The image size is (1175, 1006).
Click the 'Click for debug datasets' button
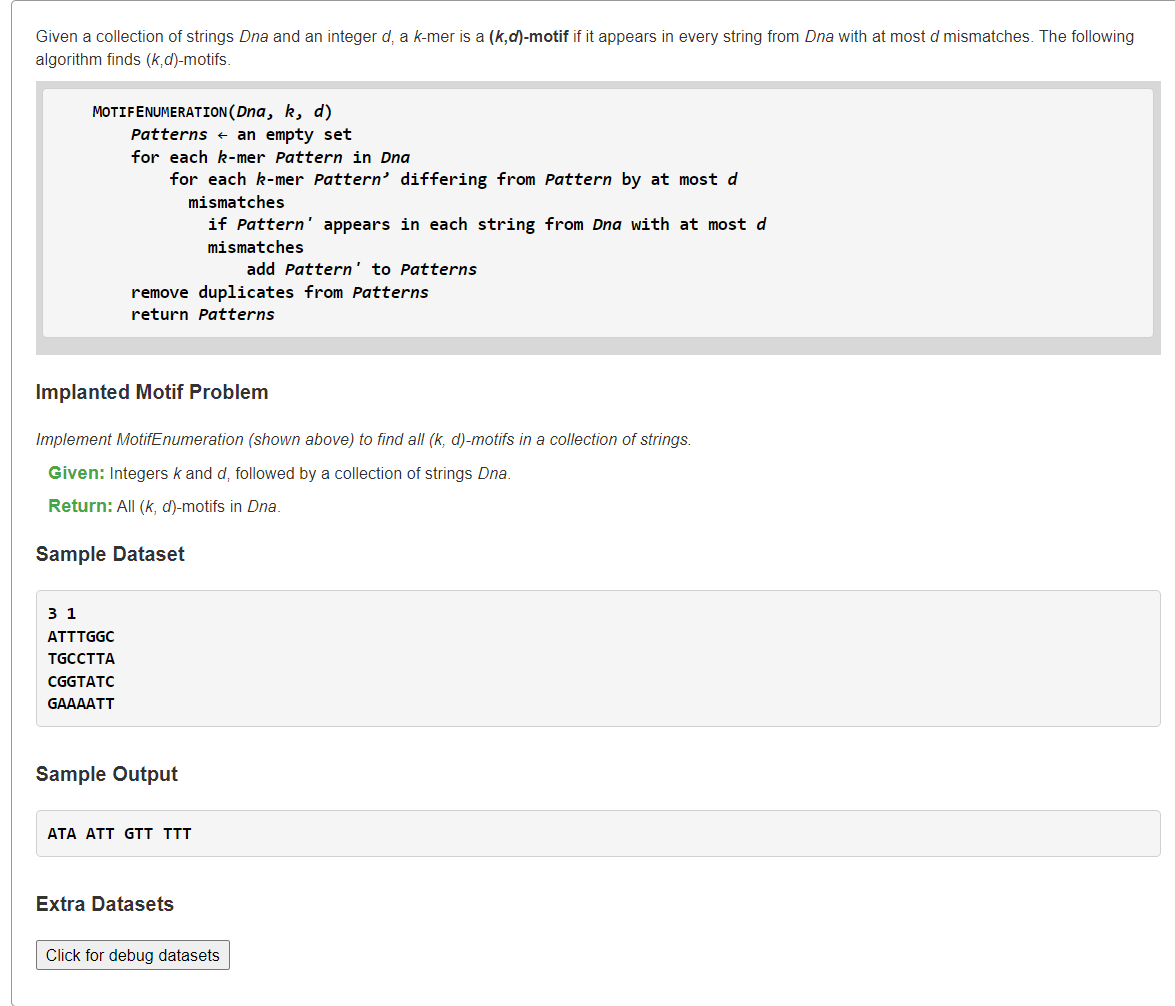click(x=133, y=955)
